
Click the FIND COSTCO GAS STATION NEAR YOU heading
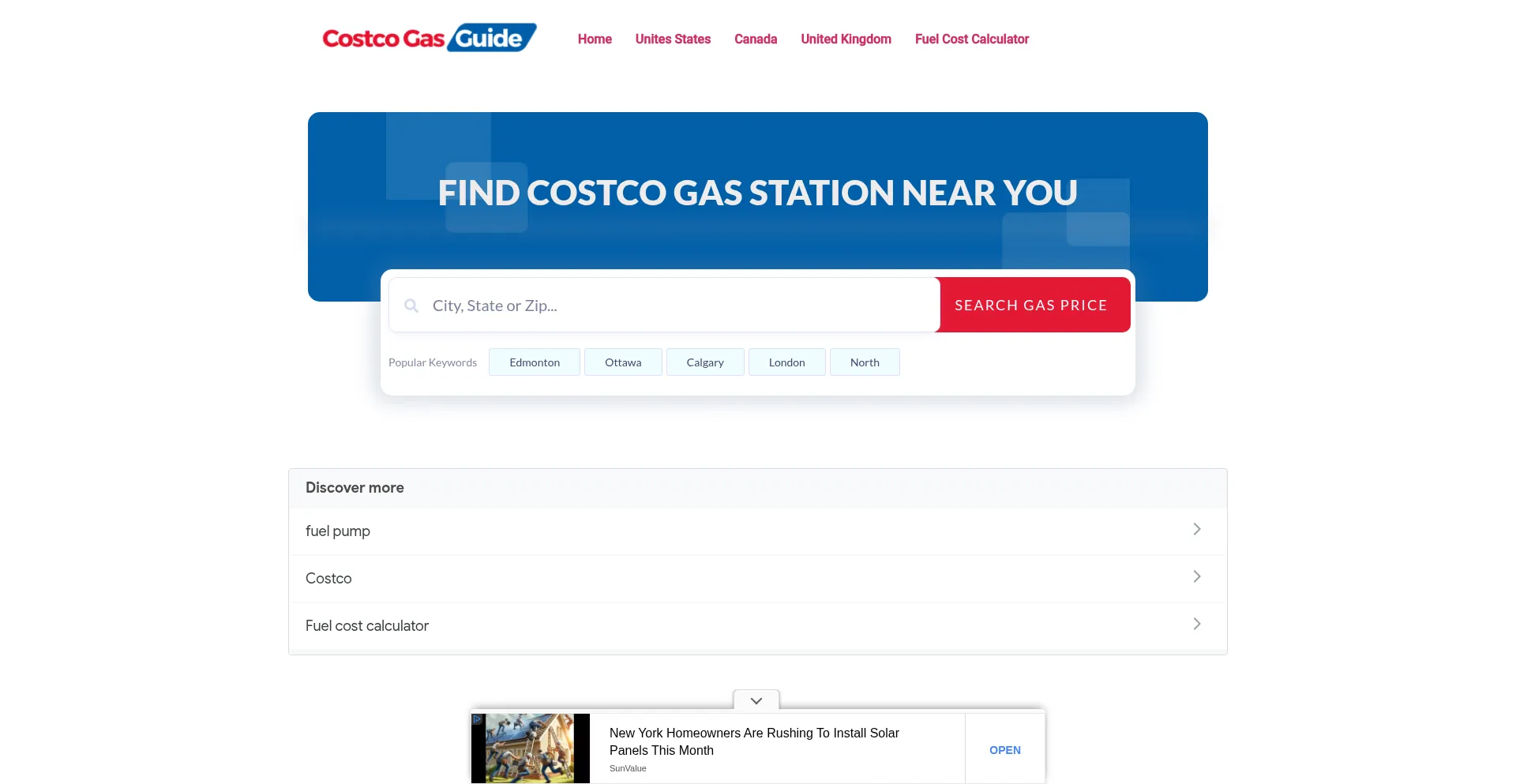758,193
